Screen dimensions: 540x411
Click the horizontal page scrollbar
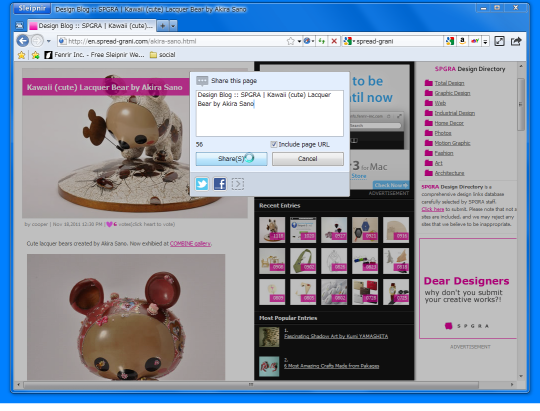251,384
